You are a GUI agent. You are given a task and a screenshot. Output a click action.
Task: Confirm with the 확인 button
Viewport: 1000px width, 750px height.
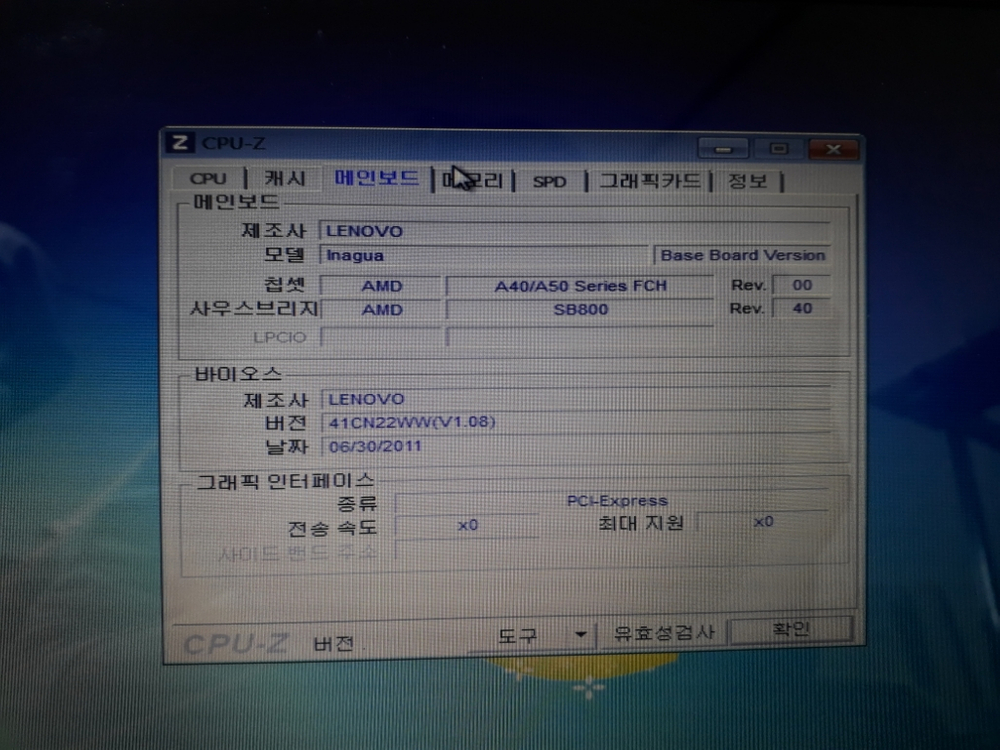tap(791, 629)
